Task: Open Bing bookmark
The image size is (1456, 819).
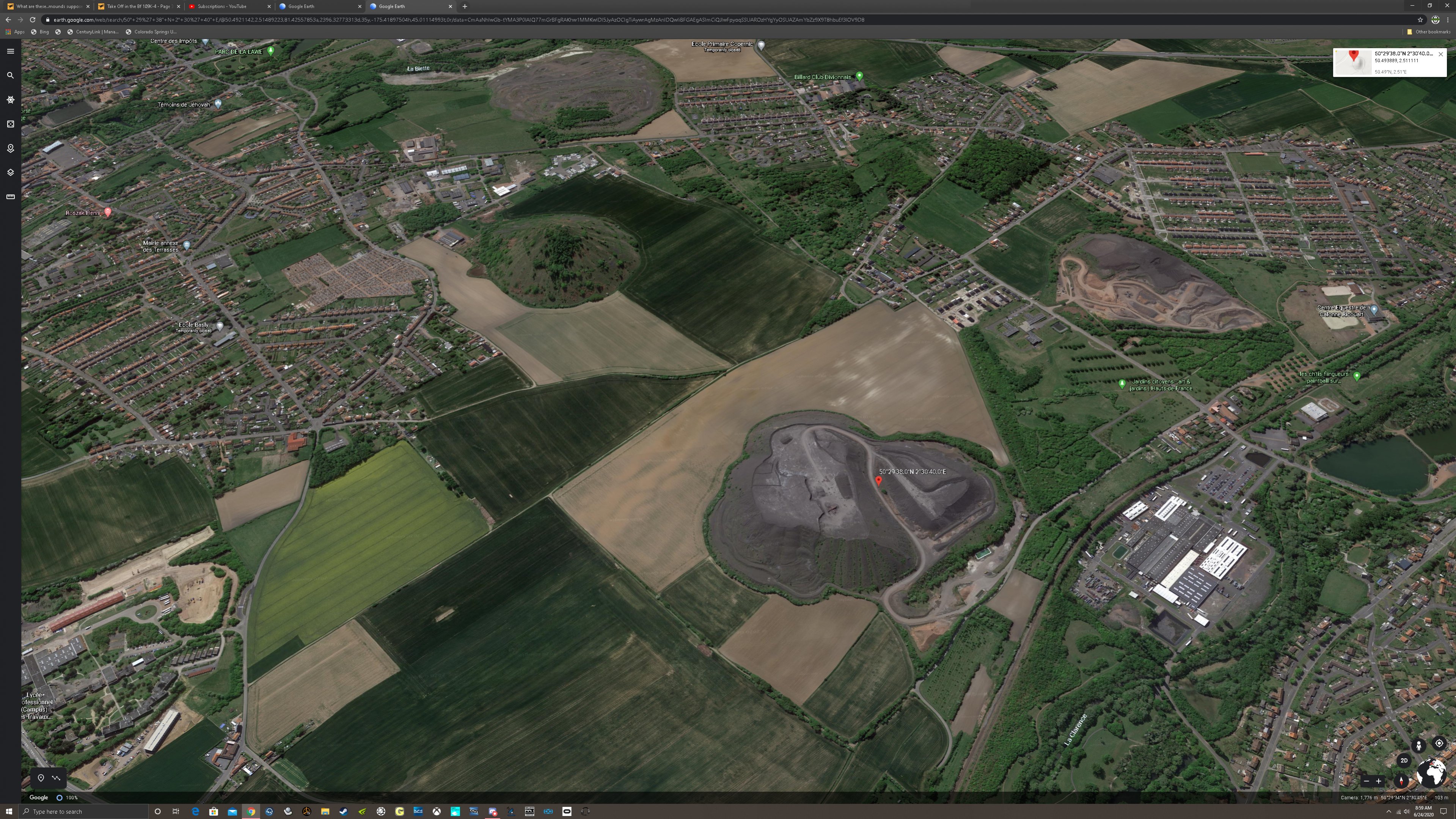Action: click(x=39, y=31)
